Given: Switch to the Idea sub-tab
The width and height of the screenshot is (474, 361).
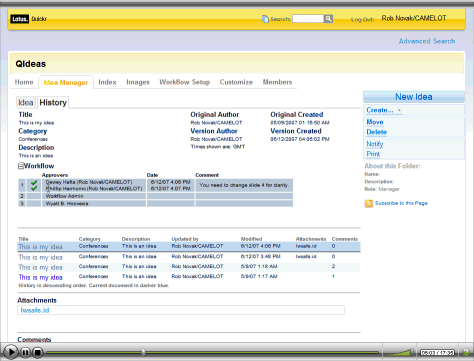Looking at the screenshot, I should (x=26, y=102).
